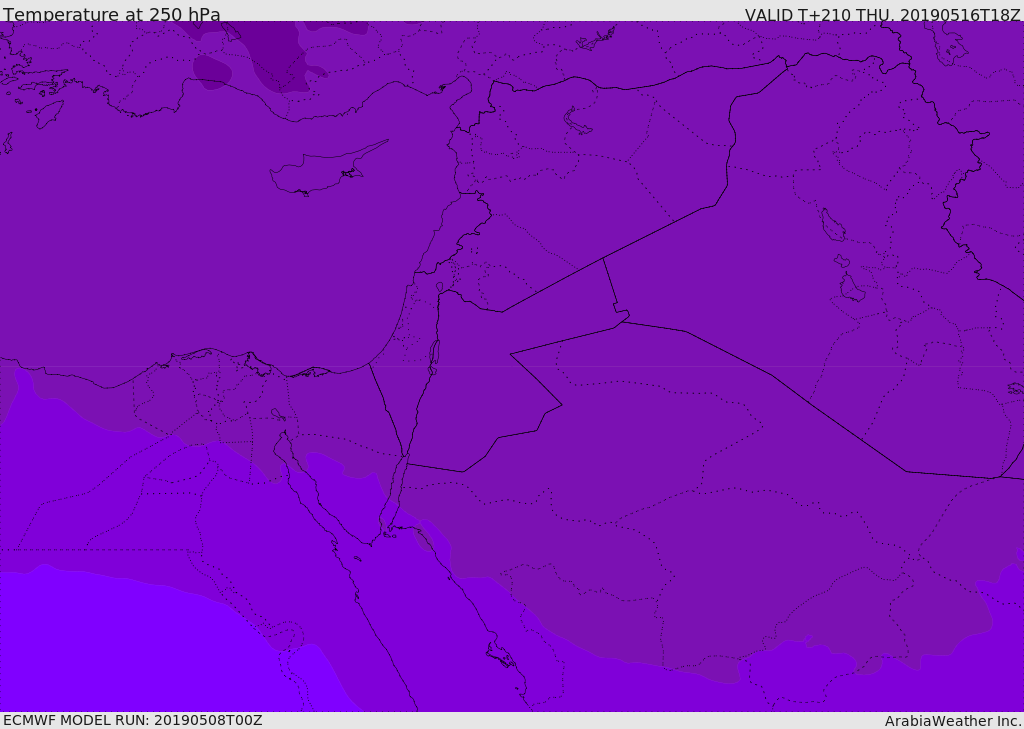Click the 'Temperature at 250 hPa' title

click(x=112, y=14)
